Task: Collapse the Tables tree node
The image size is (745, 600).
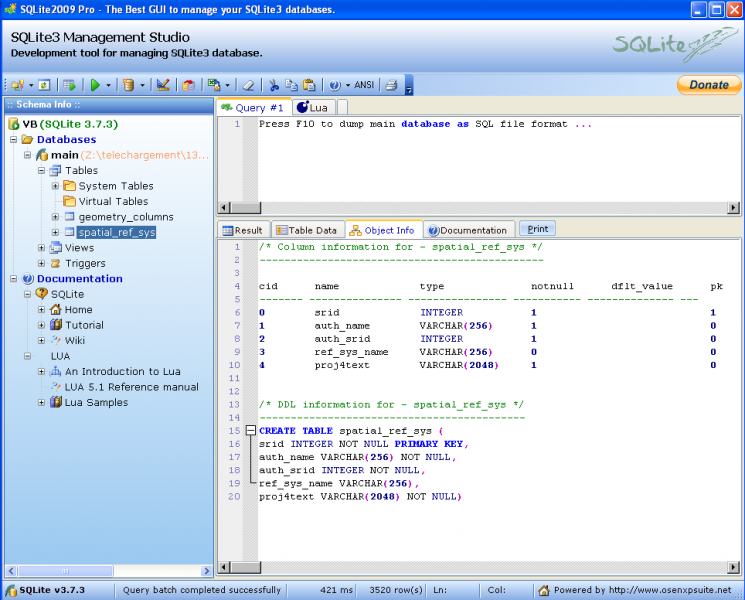Action: point(41,171)
